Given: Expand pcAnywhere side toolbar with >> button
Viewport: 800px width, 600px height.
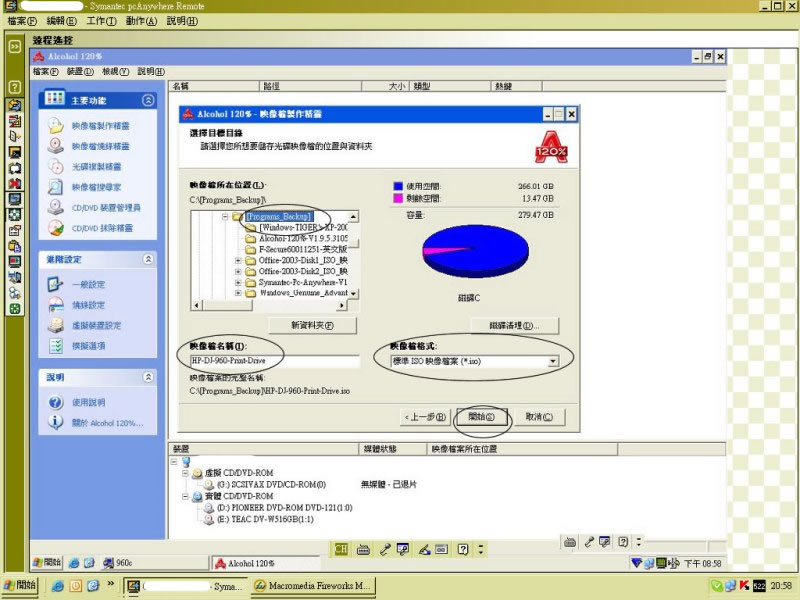Looking at the screenshot, I should (15, 46).
